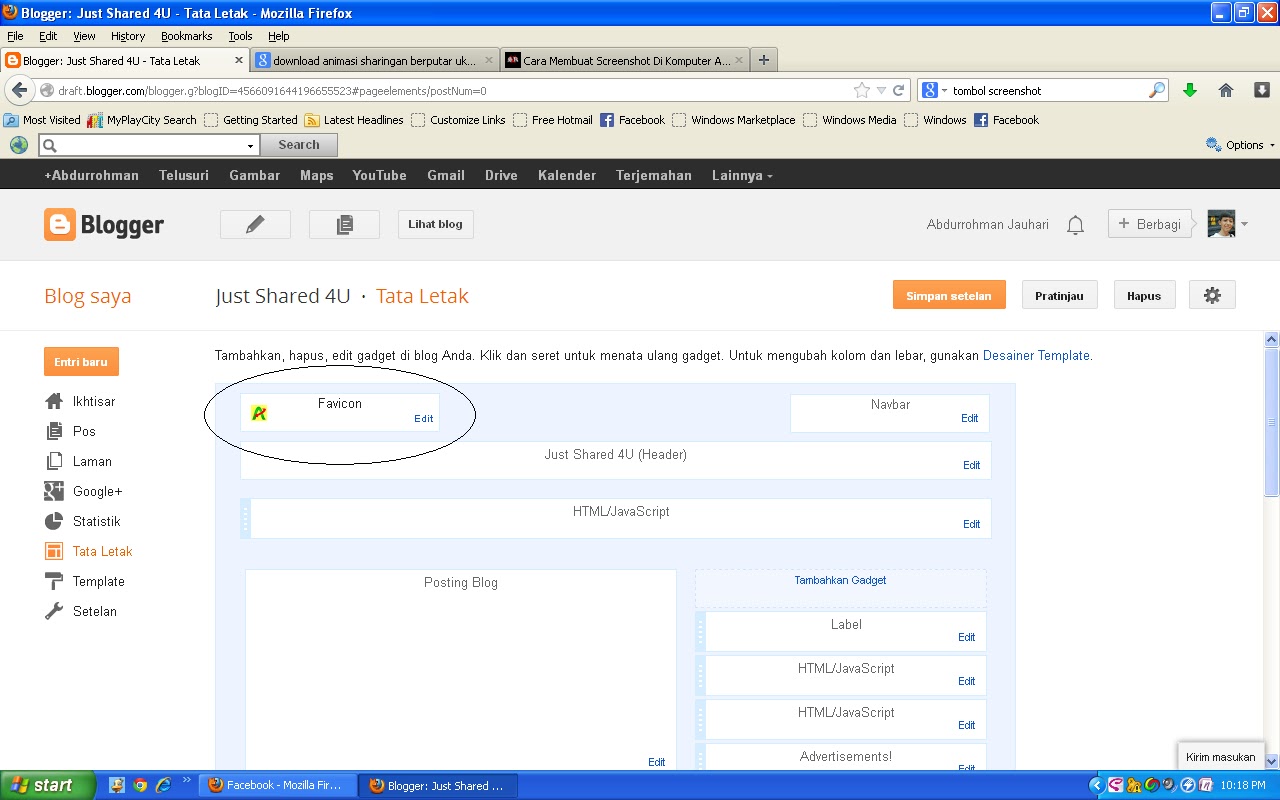Switch to Facebook Firefox taskbar window
The image size is (1280, 800).
pyautogui.click(x=277, y=785)
